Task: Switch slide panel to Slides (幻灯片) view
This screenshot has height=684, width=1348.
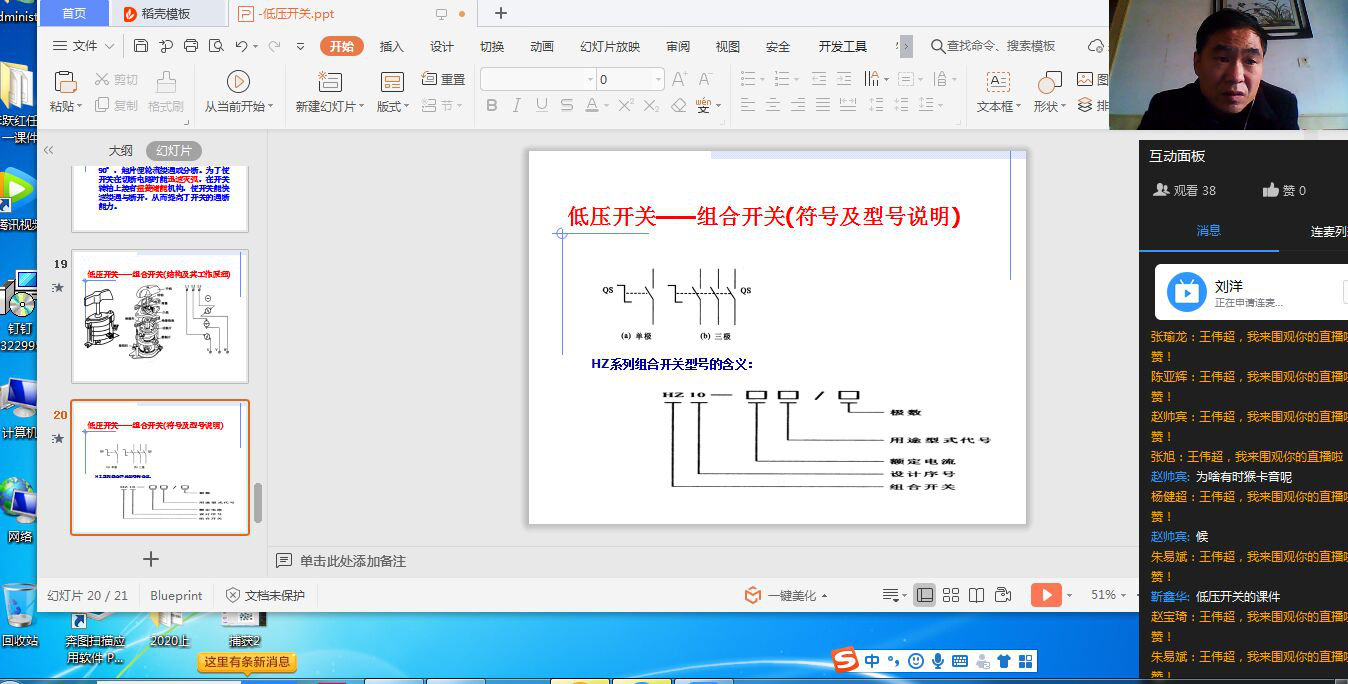Action: 174,151
